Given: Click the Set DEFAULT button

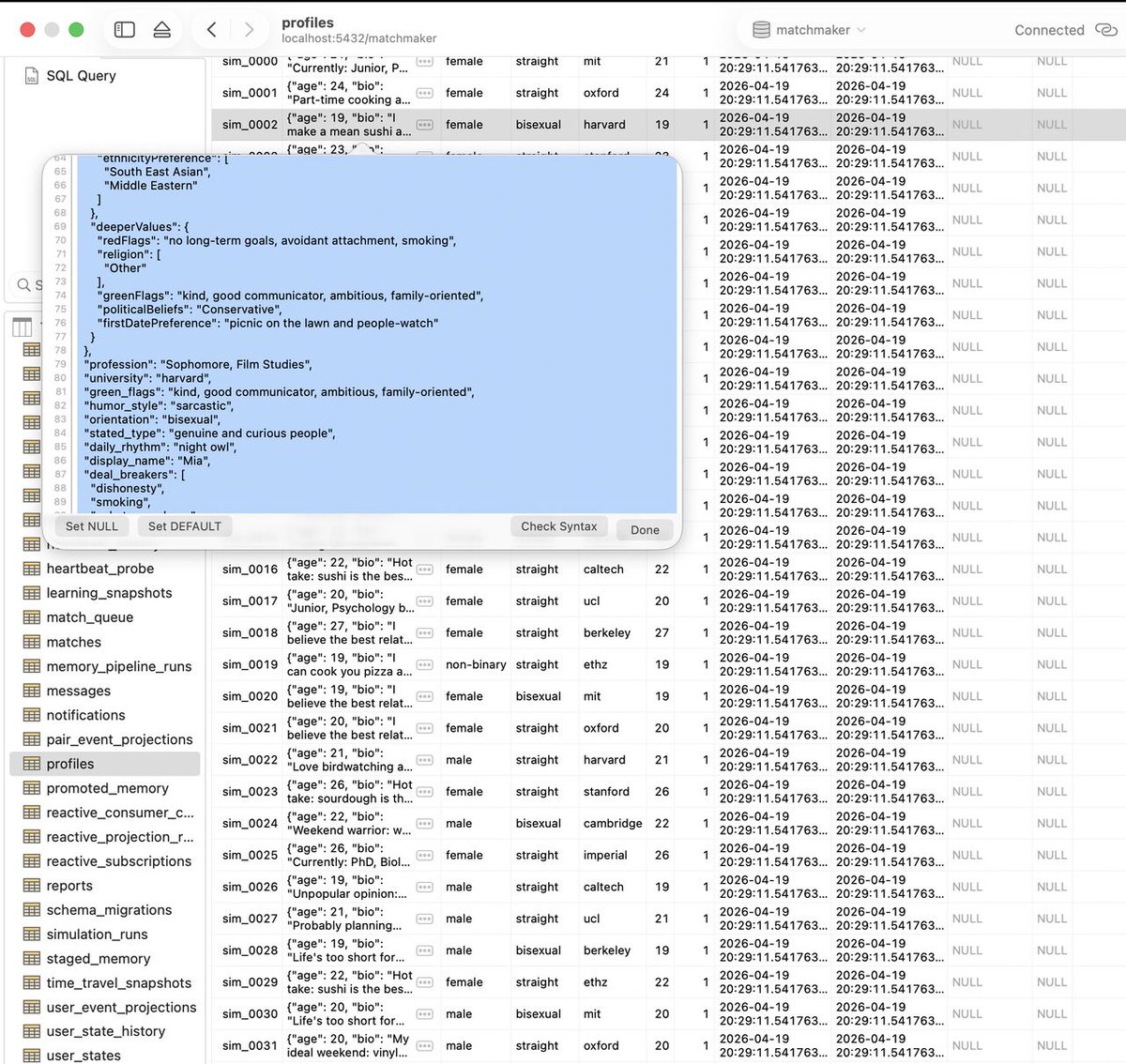Looking at the screenshot, I should [x=185, y=526].
